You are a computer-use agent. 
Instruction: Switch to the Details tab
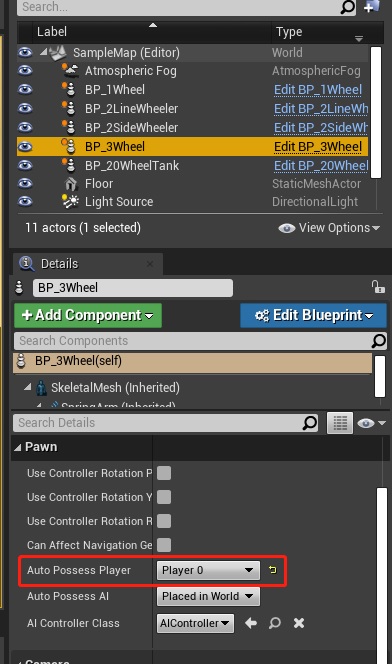(x=59, y=264)
